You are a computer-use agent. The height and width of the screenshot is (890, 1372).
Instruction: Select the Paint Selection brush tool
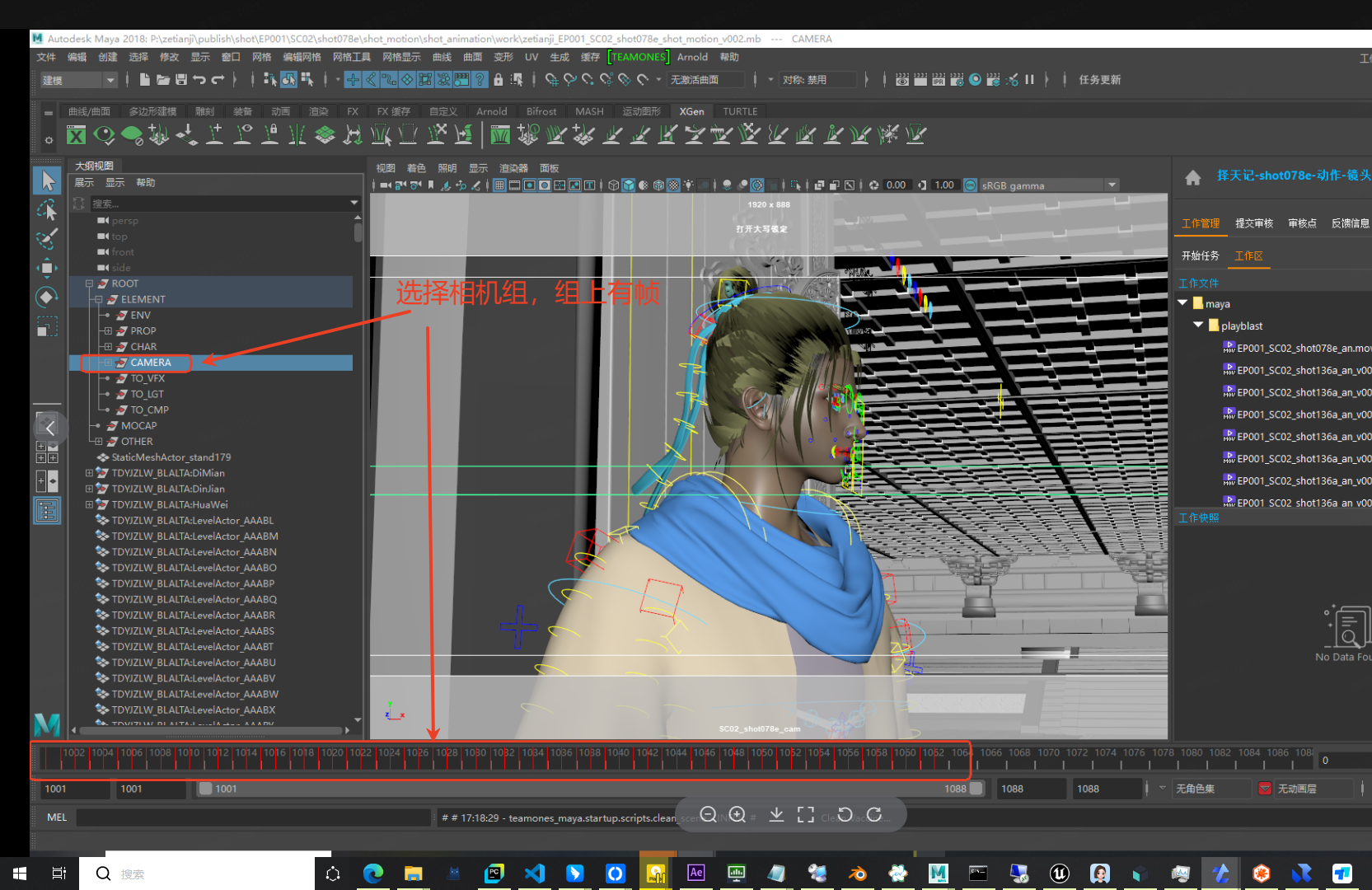pyautogui.click(x=47, y=239)
